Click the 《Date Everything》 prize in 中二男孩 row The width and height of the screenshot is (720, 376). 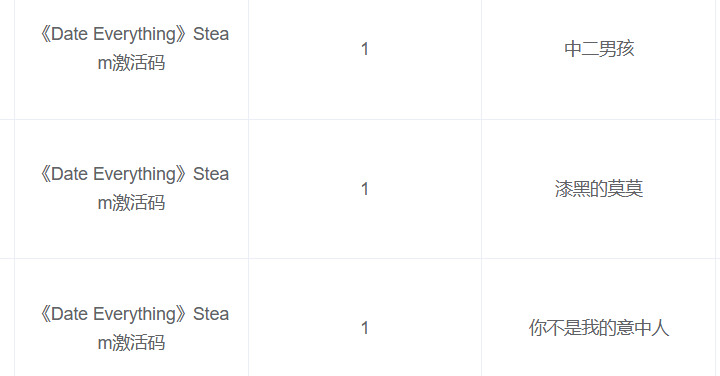click(x=132, y=48)
